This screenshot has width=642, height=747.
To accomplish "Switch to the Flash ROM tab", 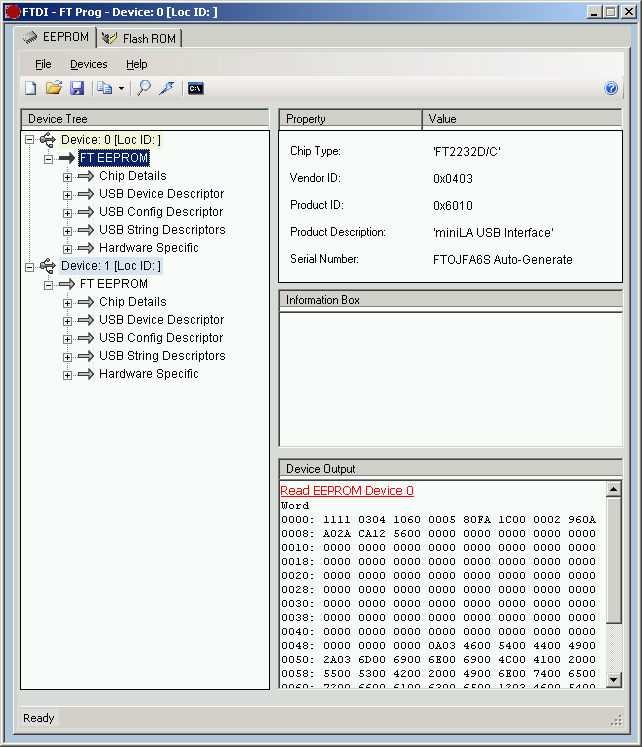I will point(139,38).
